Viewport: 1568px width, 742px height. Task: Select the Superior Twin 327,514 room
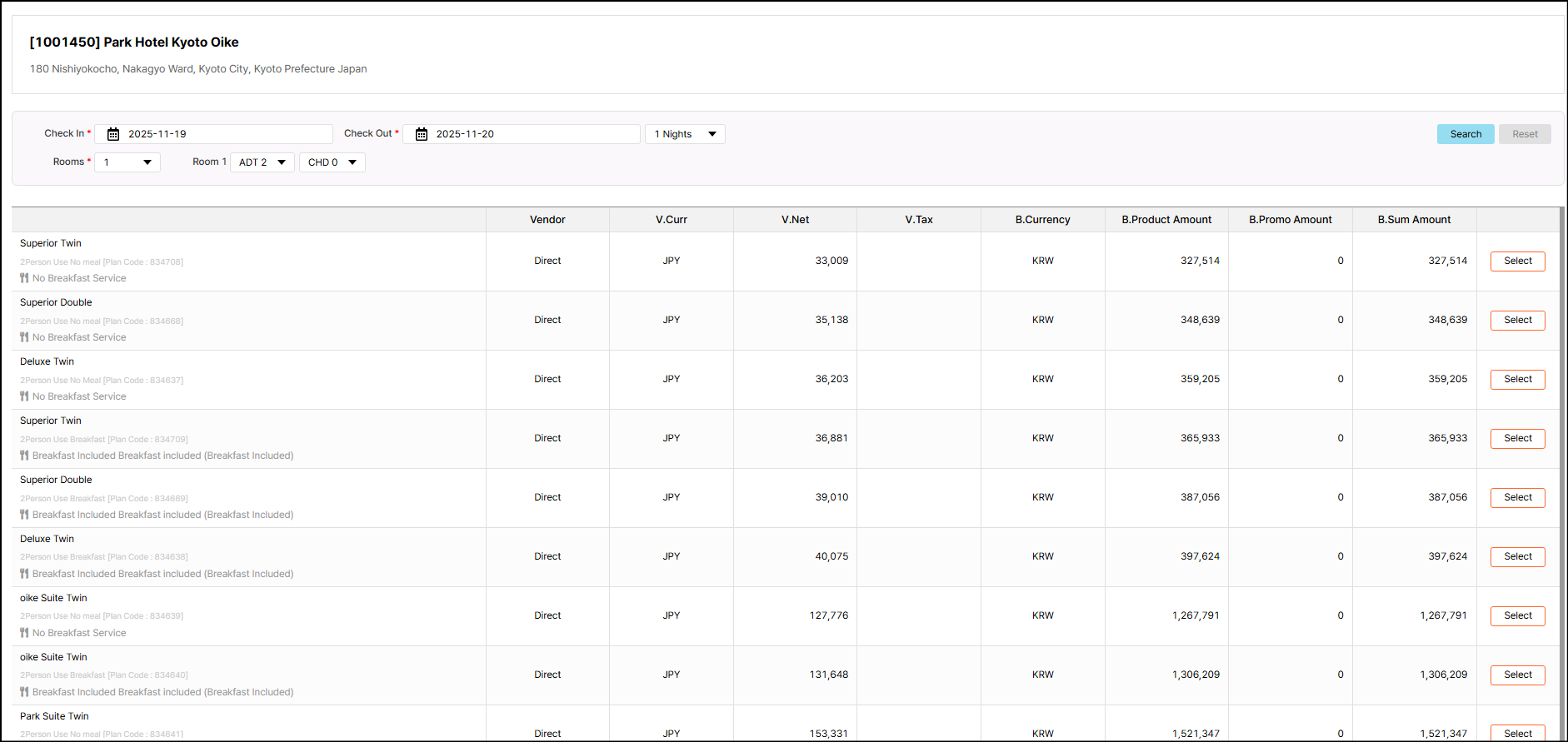[1517, 261]
